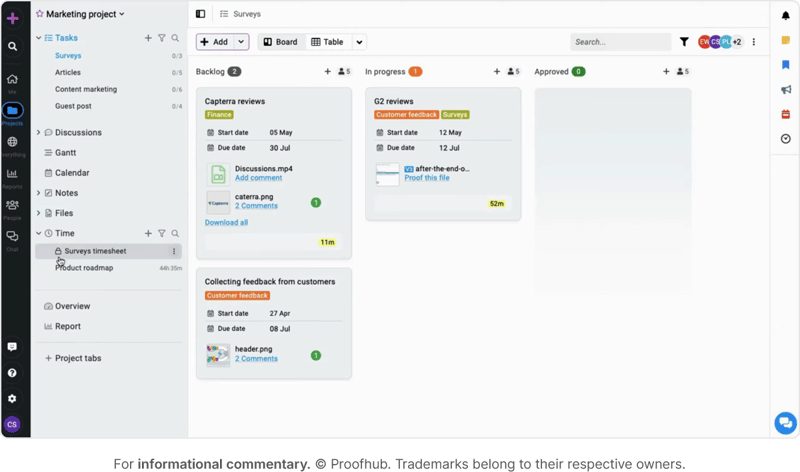Open the Content marketing task list
Image resolution: width=800 pixels, height=472 pixels.
click(x=86, y=89)
